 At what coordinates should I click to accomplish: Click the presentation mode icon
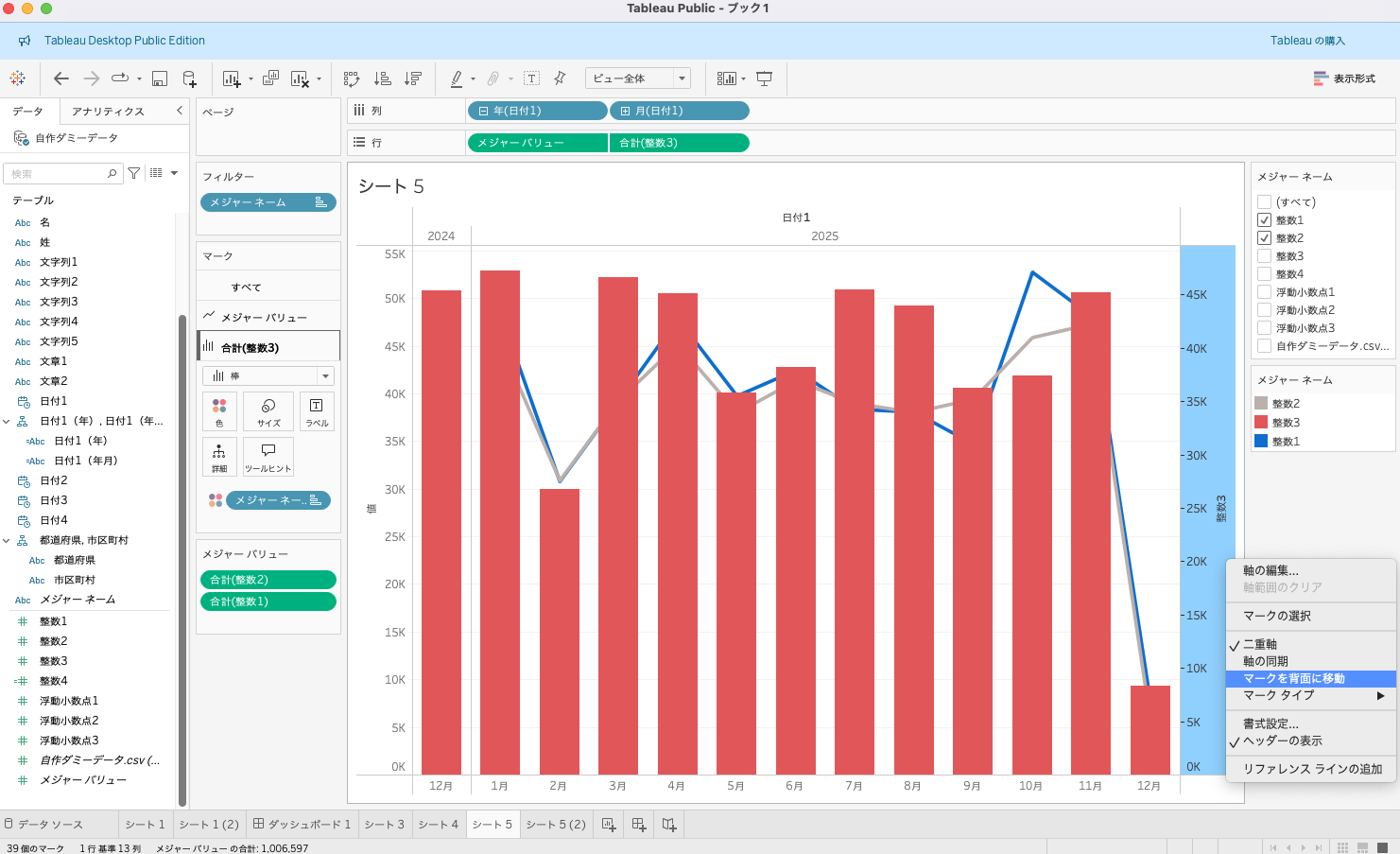[x=765, y=78]
